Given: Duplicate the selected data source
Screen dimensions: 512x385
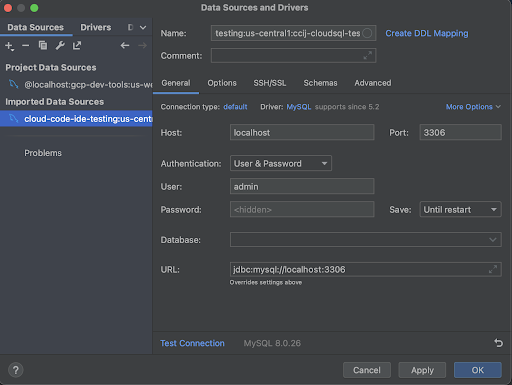Looking at the screenshot, I should click(x=43, y=45).
